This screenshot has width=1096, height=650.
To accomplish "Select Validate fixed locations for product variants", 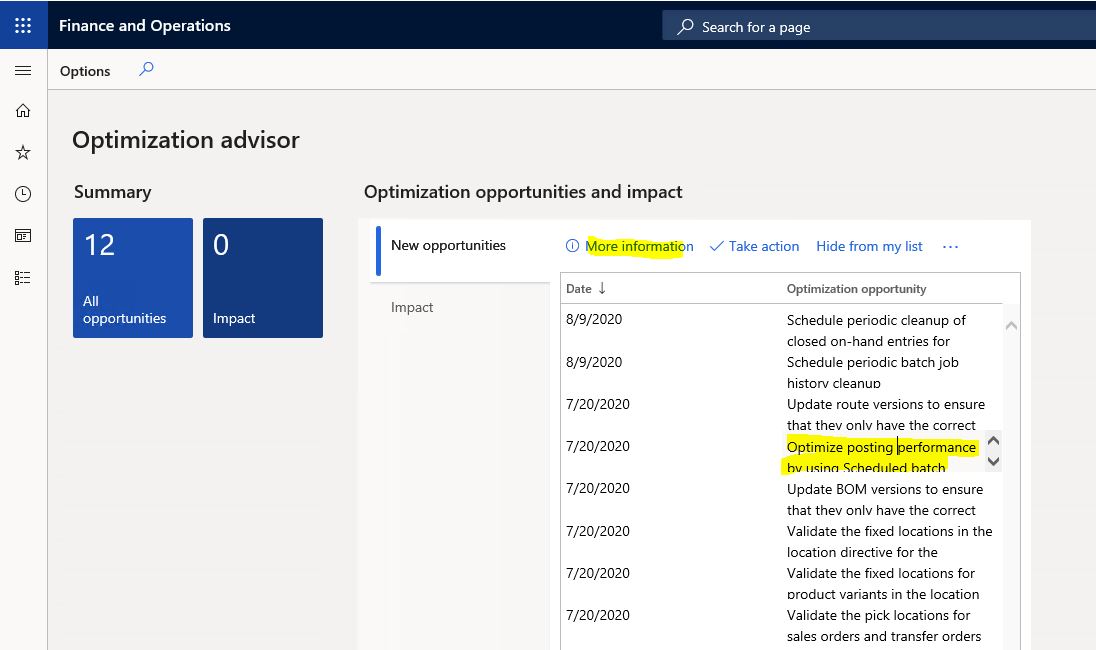I will (883, 584).
